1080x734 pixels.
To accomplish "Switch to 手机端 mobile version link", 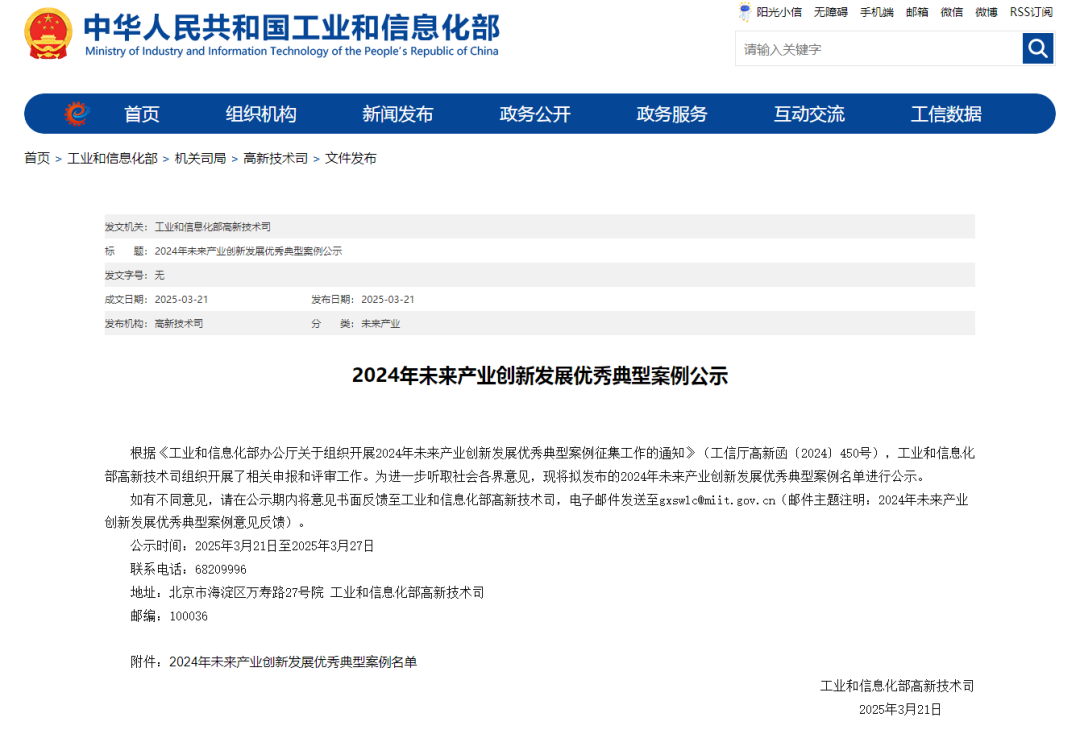I will 876,12.
